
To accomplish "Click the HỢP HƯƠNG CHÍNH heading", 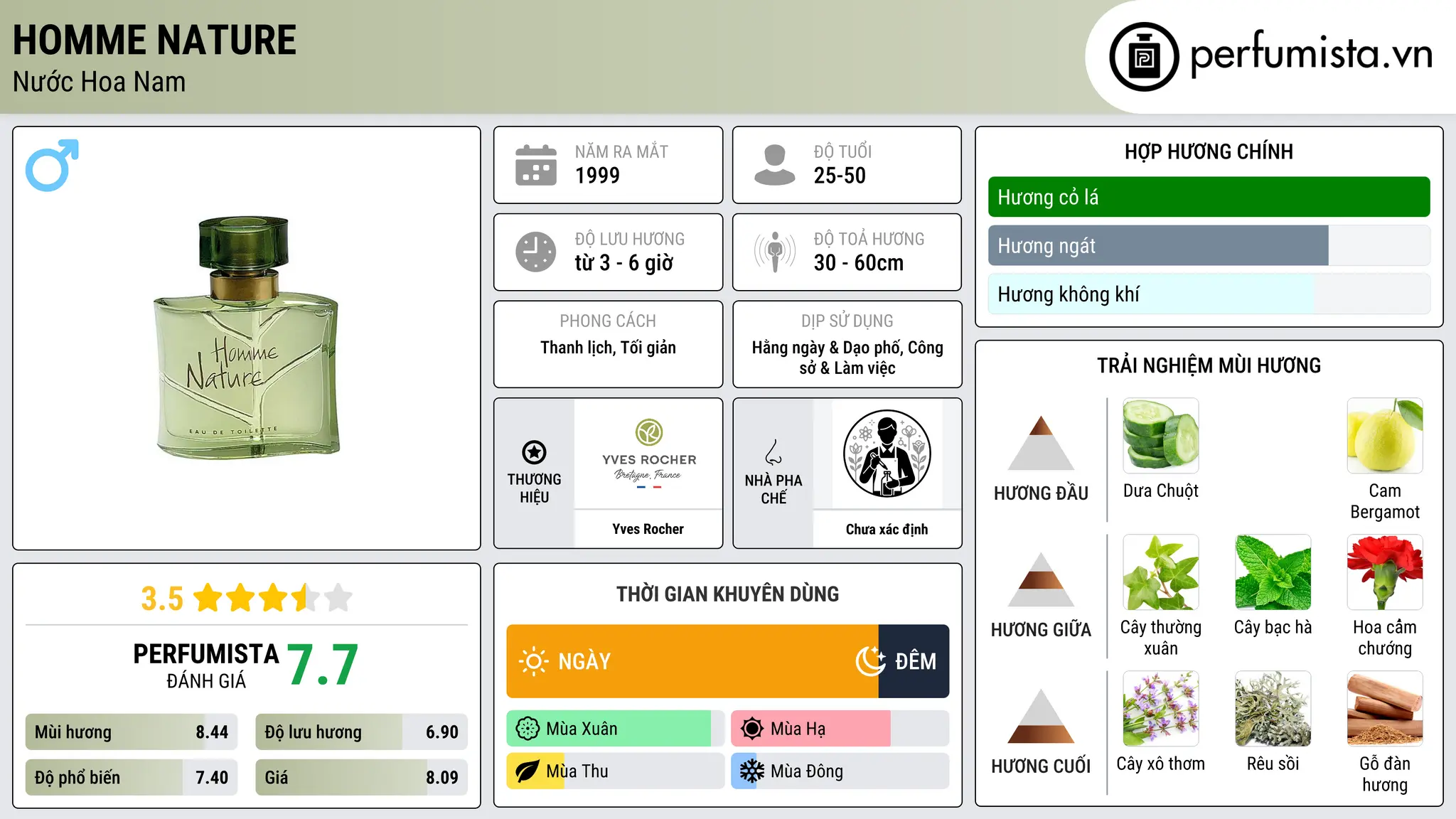I will click(x=1209, y=151).
